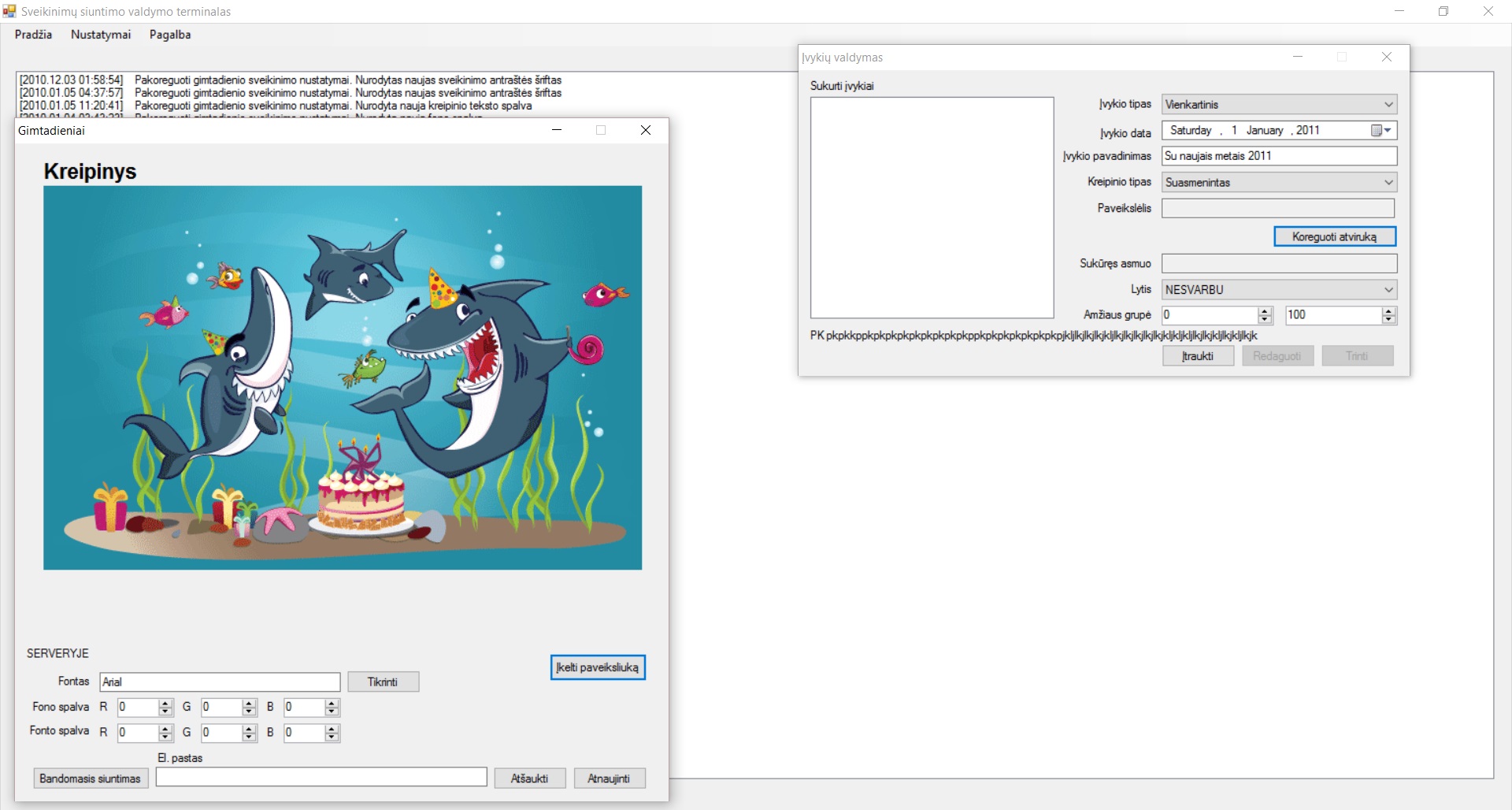Image resolution: width=1512 pixels, height=810 pixels.
Task: Increase Fono spalva R value
Action: (165, 704)
